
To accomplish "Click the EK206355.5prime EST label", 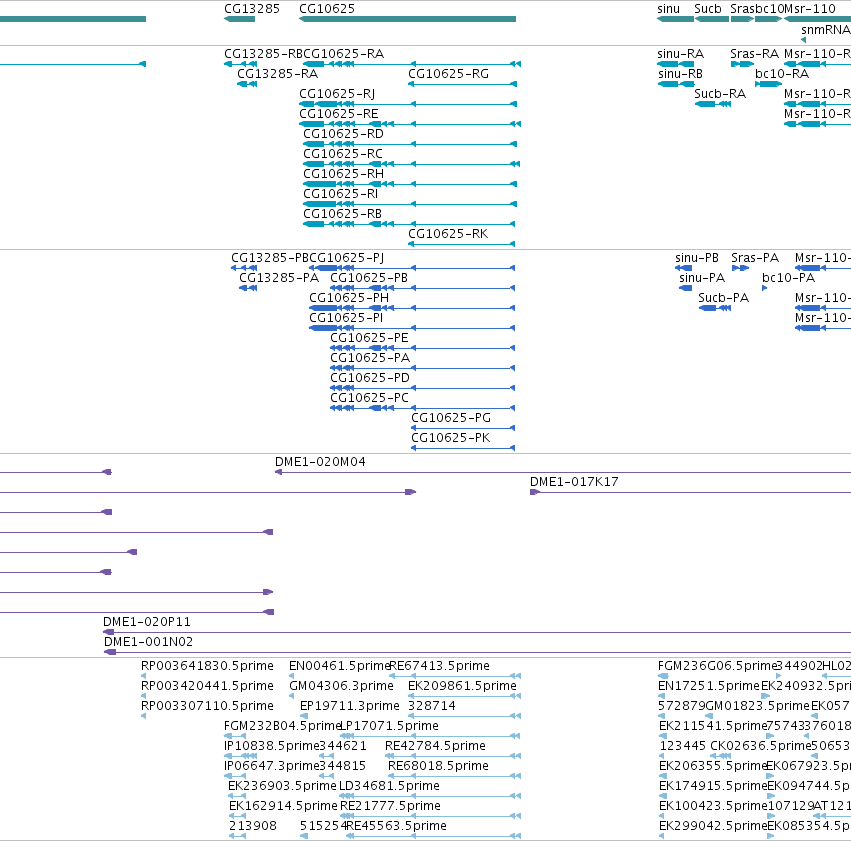I will click(712, 766).
